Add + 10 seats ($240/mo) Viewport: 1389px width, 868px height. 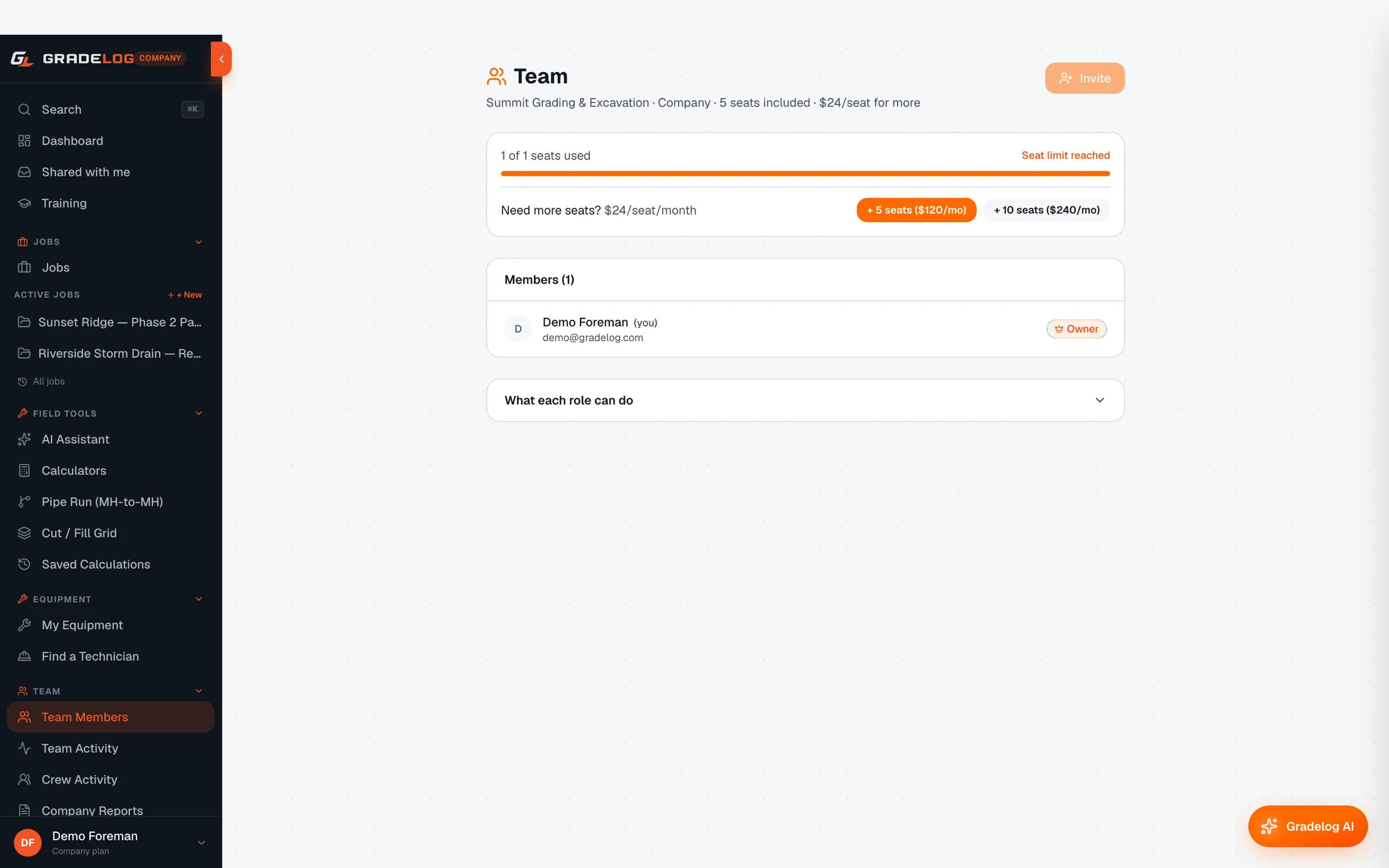pos(1047,210)
